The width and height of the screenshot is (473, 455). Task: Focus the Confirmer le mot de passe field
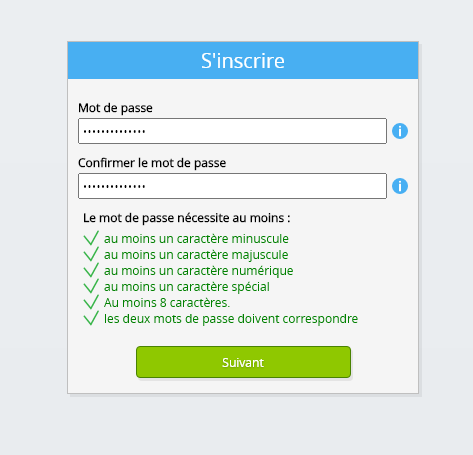click(x=232, y=186)
